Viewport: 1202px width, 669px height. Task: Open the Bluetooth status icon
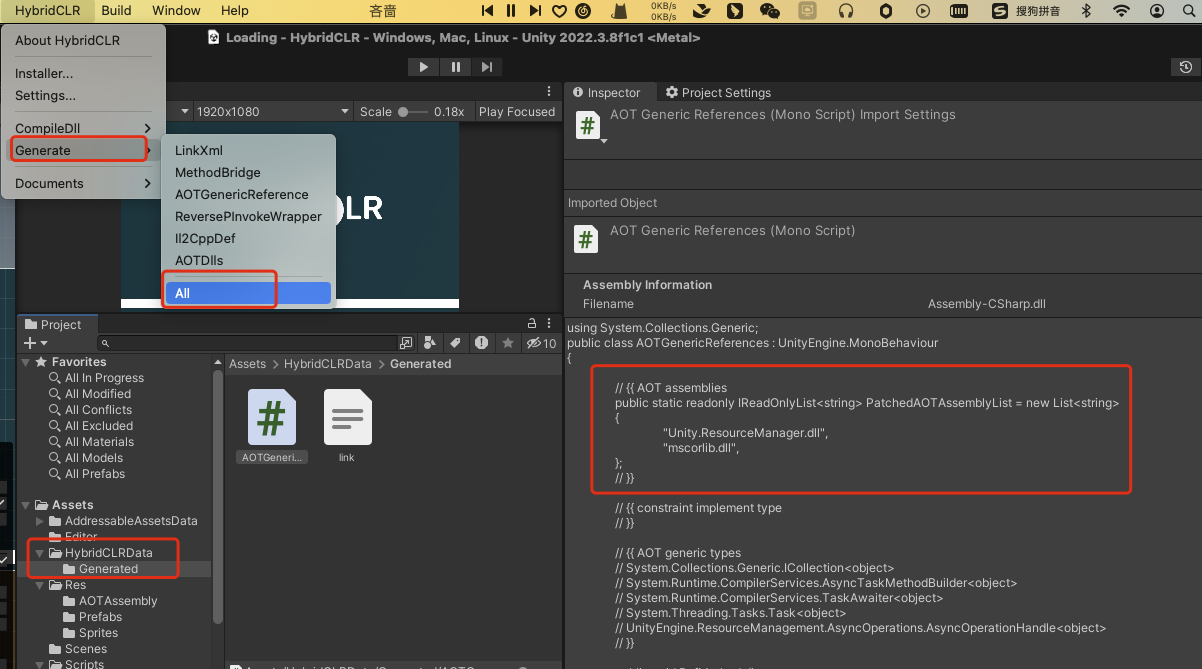click(1087, 11)
